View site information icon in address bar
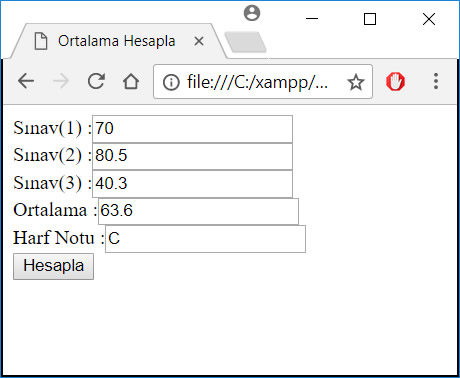 (171, 82)
